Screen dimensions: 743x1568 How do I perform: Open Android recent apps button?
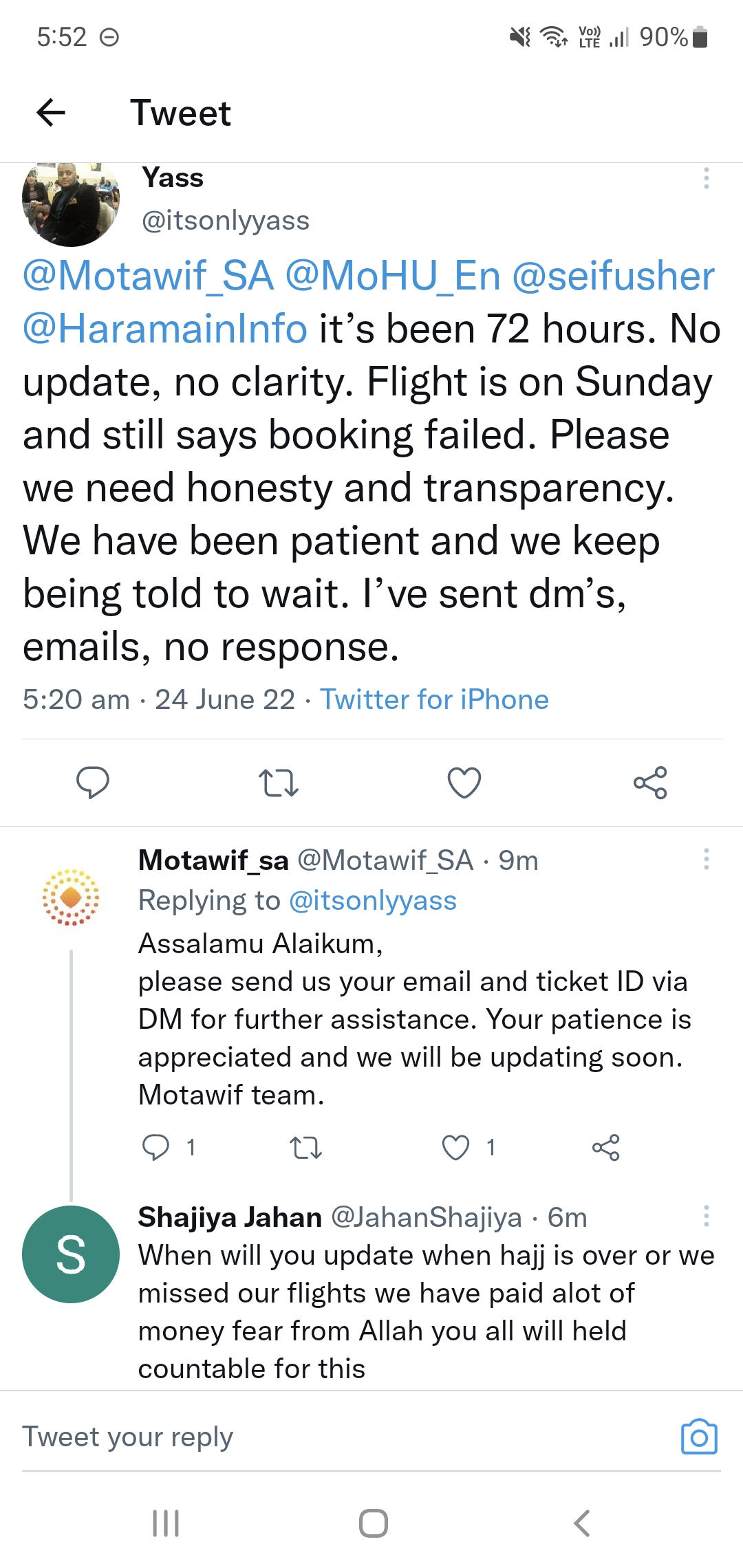166,1523
